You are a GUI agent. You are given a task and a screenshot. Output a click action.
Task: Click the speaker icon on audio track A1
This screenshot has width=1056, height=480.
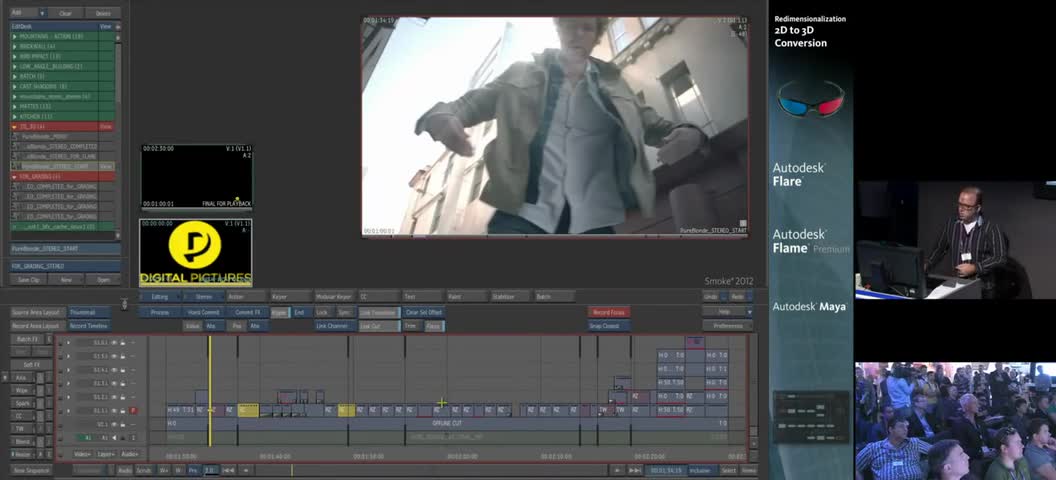pos(113,437)
